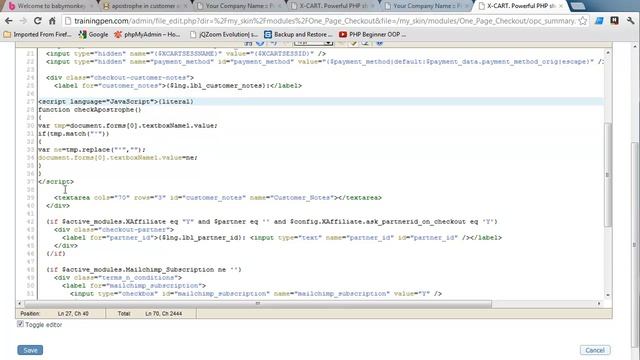
Task: Click the editor horizontal scroll-right arrow
Action: coord(599,303)
